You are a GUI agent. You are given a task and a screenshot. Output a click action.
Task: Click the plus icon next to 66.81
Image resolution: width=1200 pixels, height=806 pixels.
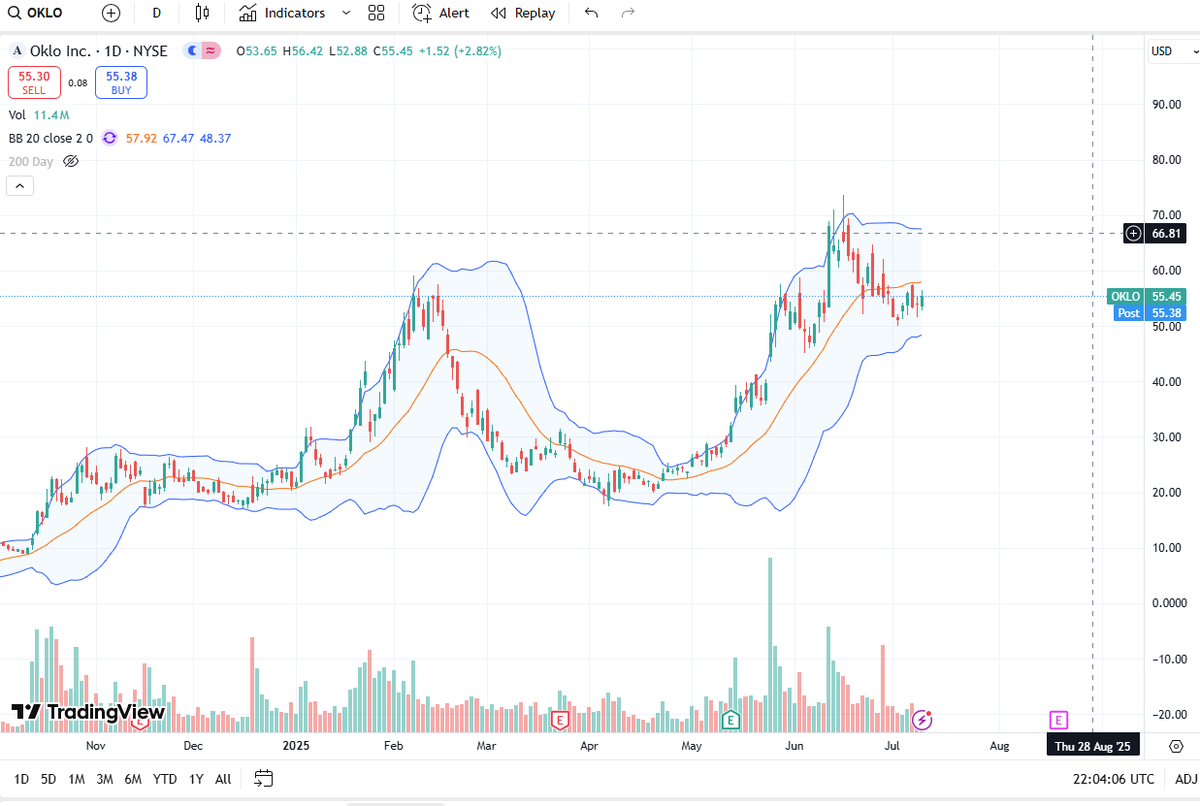click(1133, 233)
